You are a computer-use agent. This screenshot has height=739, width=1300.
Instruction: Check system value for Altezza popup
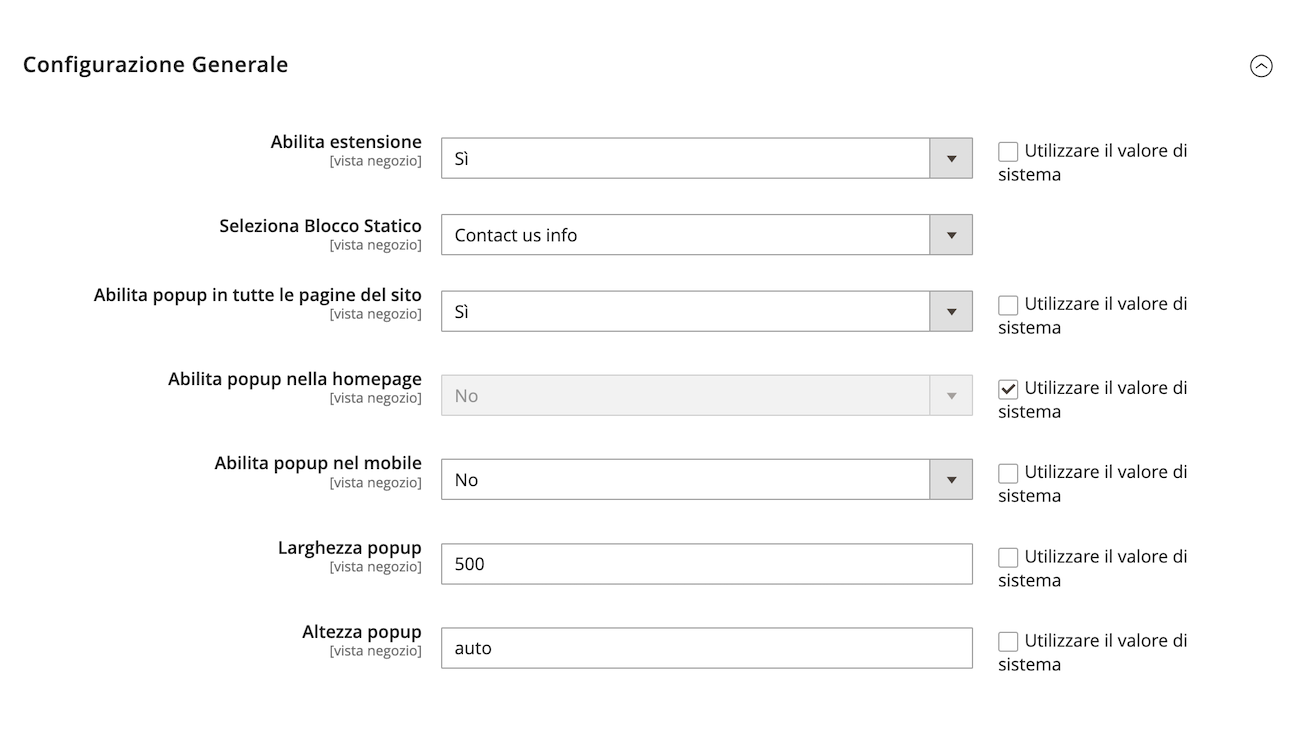(1008, 641)
